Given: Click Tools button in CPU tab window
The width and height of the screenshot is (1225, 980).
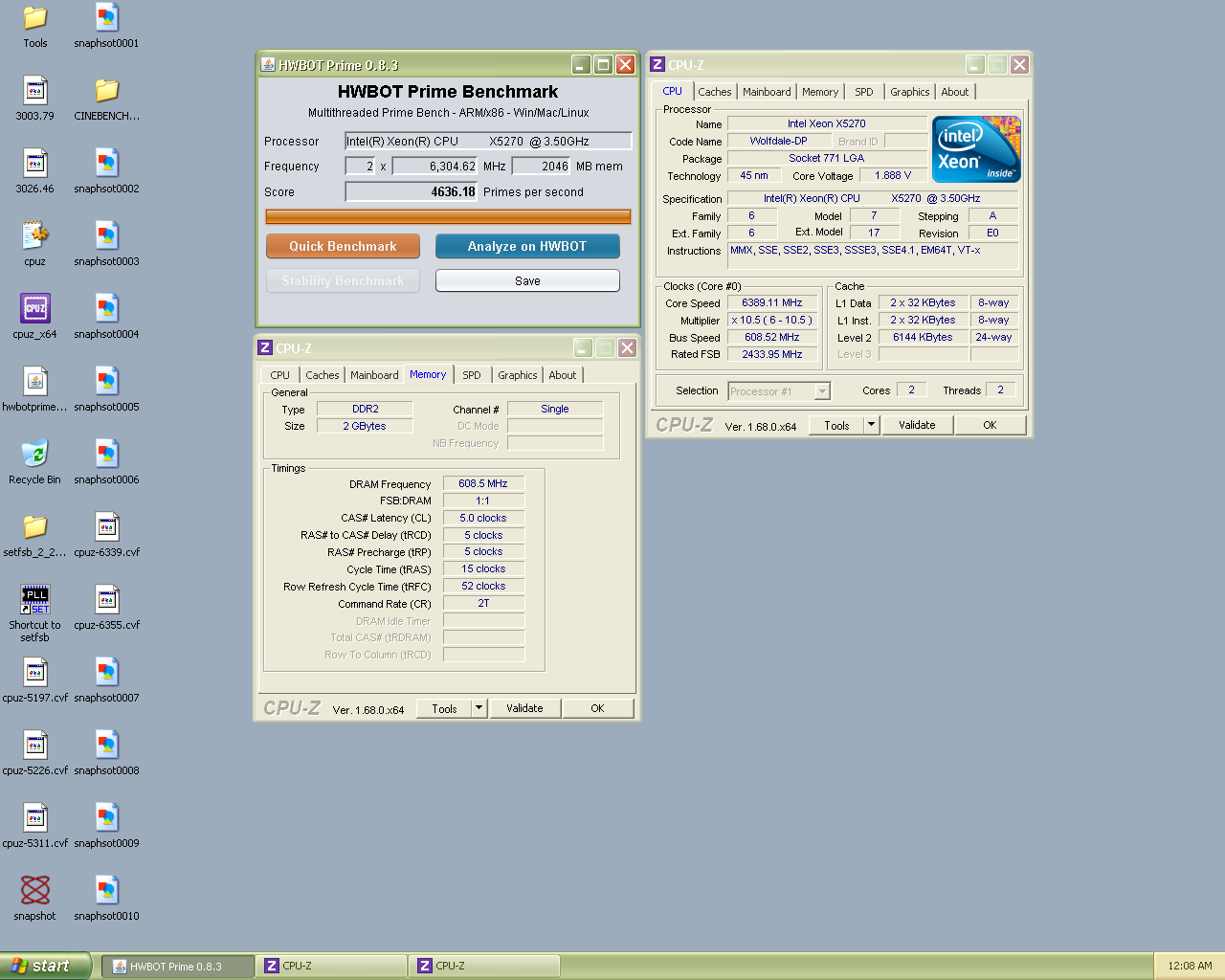Looking at the screenshot, I should [x=836, y=425].
